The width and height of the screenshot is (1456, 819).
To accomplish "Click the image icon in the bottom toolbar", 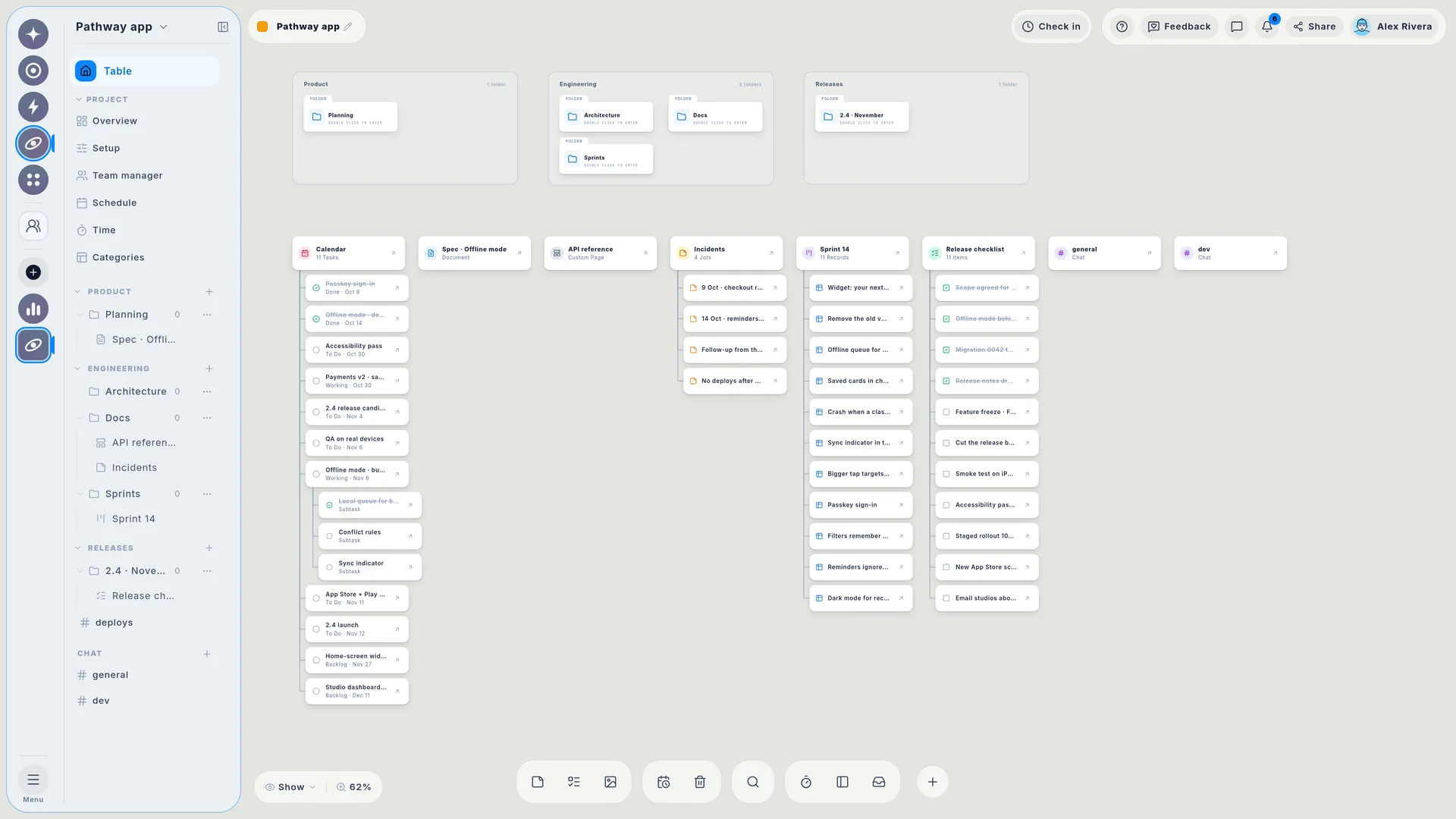I will pos(610,782).
